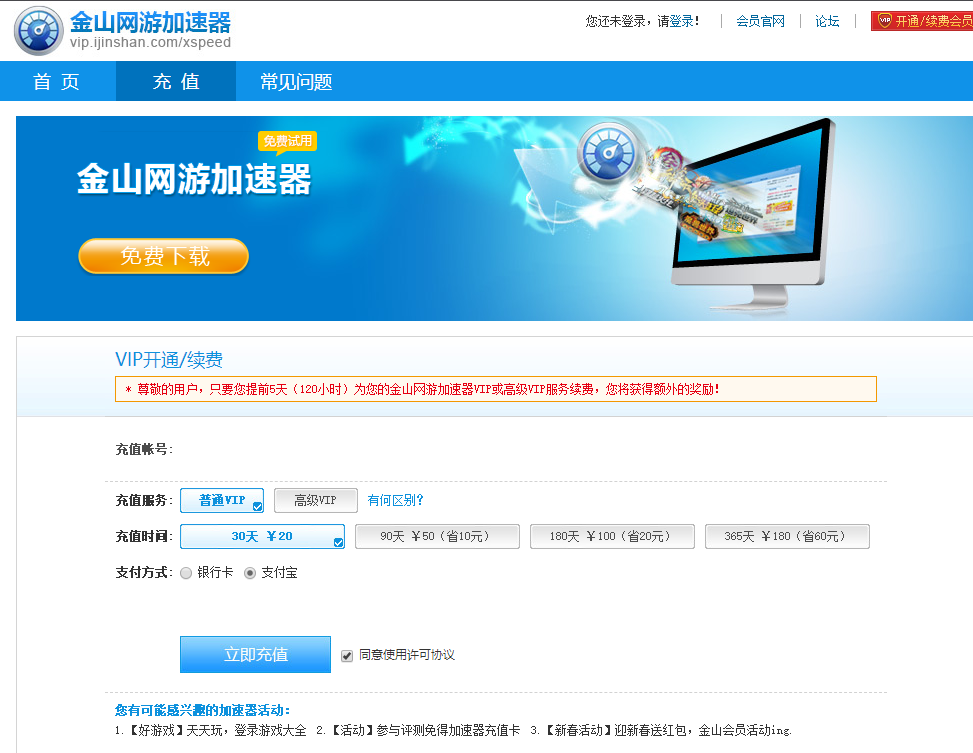Choose the 30天 ¥20 duration option
This screenshot has width=973, height=753.
coord(262,536)
